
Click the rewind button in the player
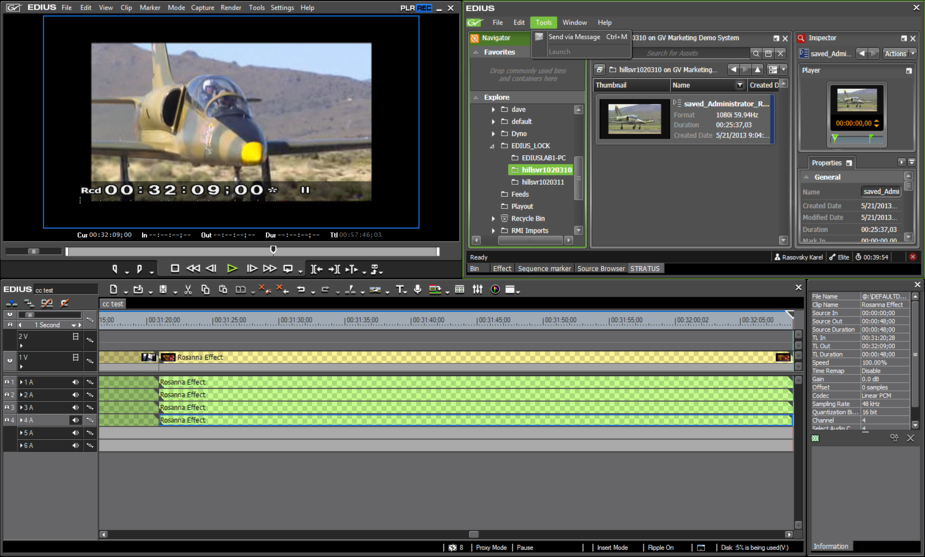(193, 268)
